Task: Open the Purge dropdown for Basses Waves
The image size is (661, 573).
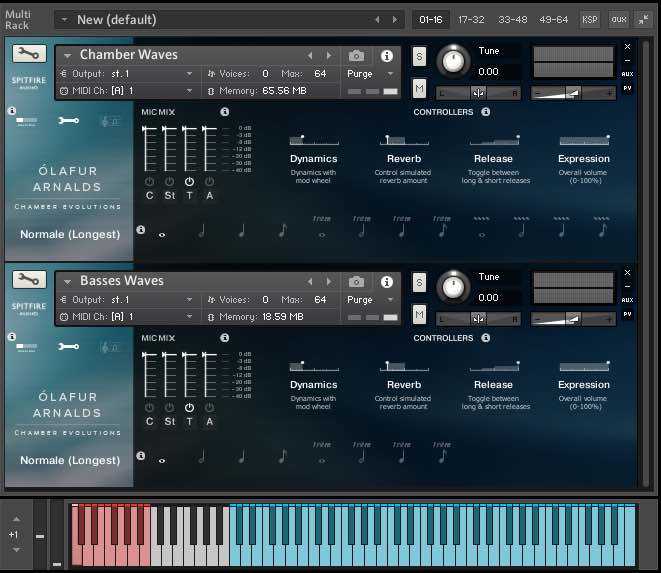Action: [x=390, y=300]
